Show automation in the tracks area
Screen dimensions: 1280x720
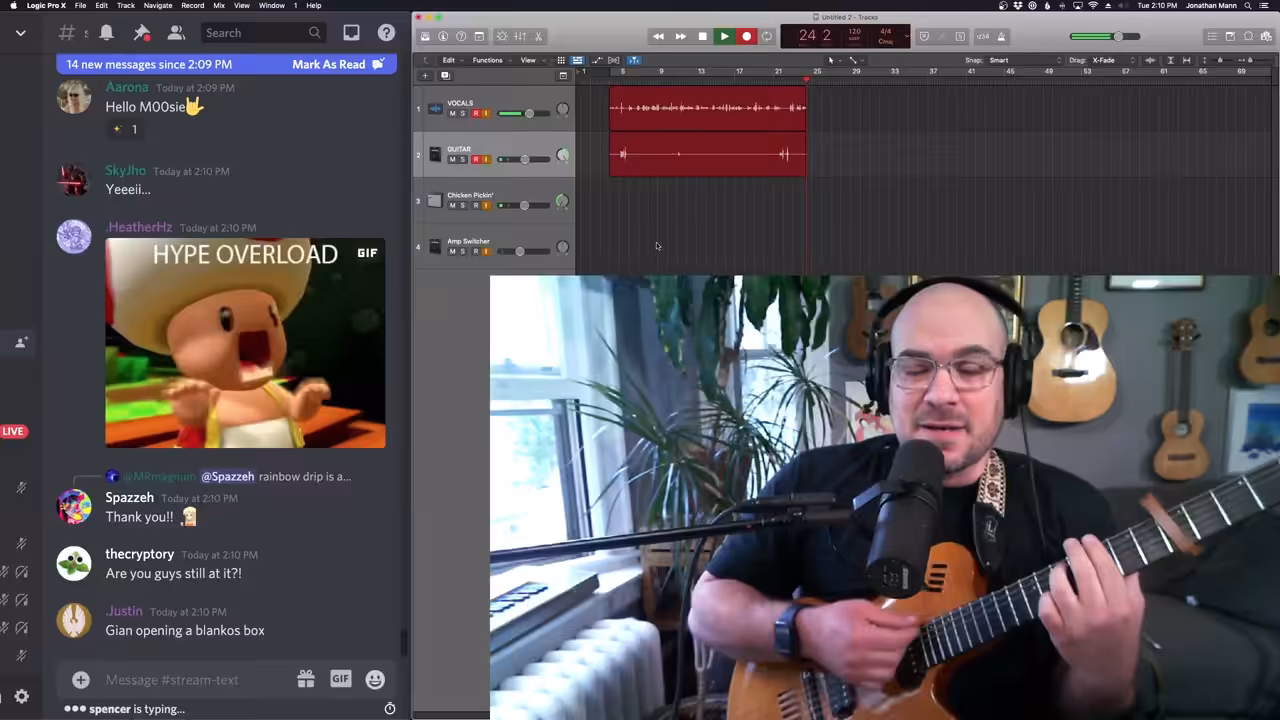pos(597,60)
